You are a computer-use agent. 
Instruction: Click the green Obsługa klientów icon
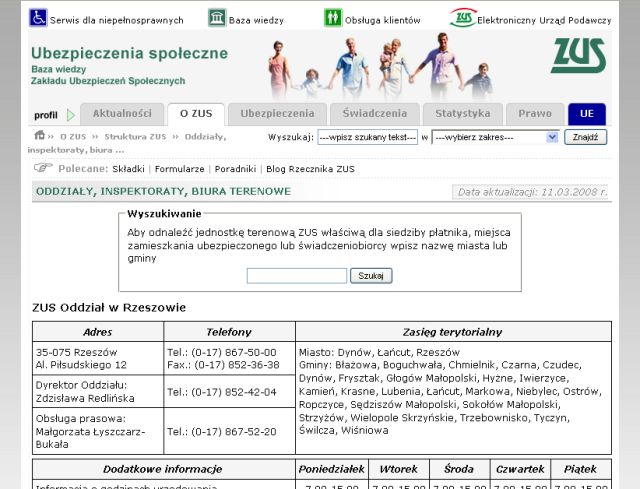point(333,18)
